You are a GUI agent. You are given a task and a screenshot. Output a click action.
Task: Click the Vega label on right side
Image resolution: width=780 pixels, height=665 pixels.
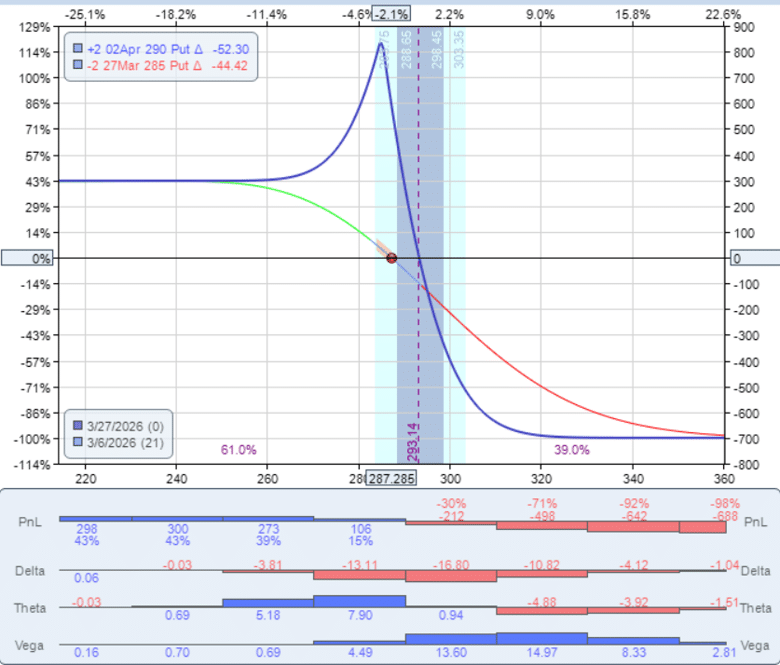pos(755,646)
